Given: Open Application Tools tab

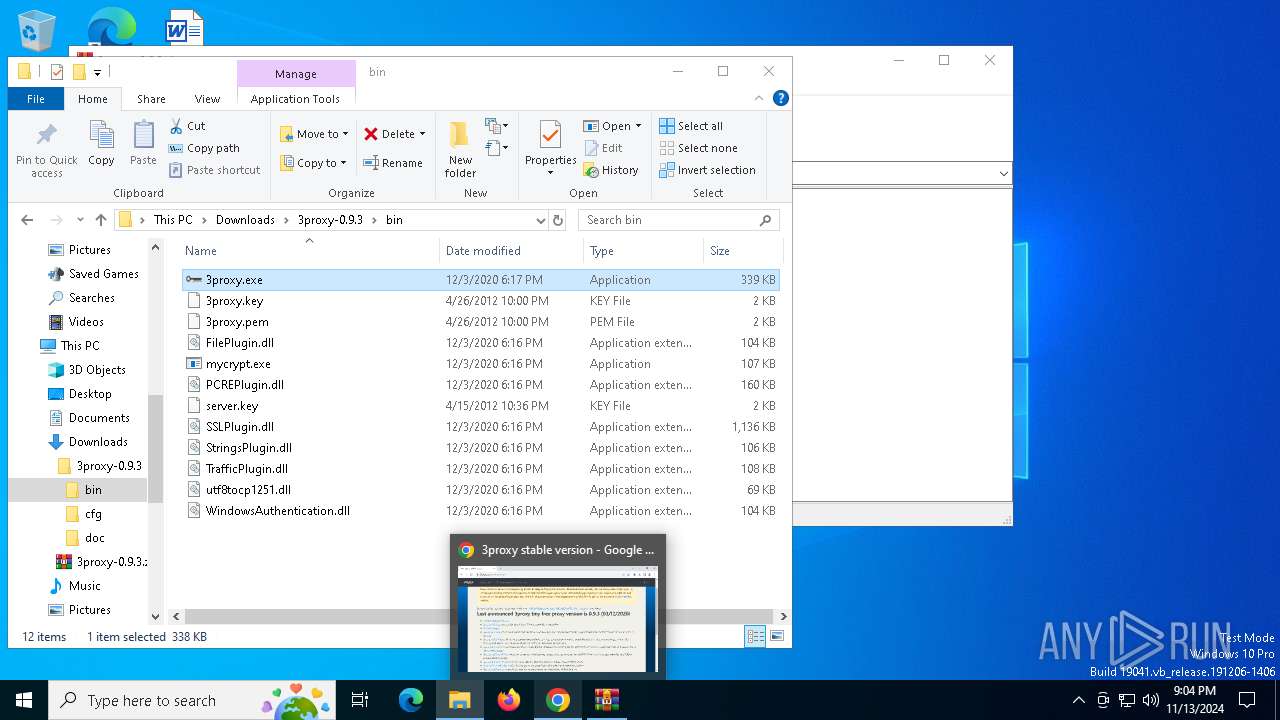Looking at the screenshot, I should [295, 99].
